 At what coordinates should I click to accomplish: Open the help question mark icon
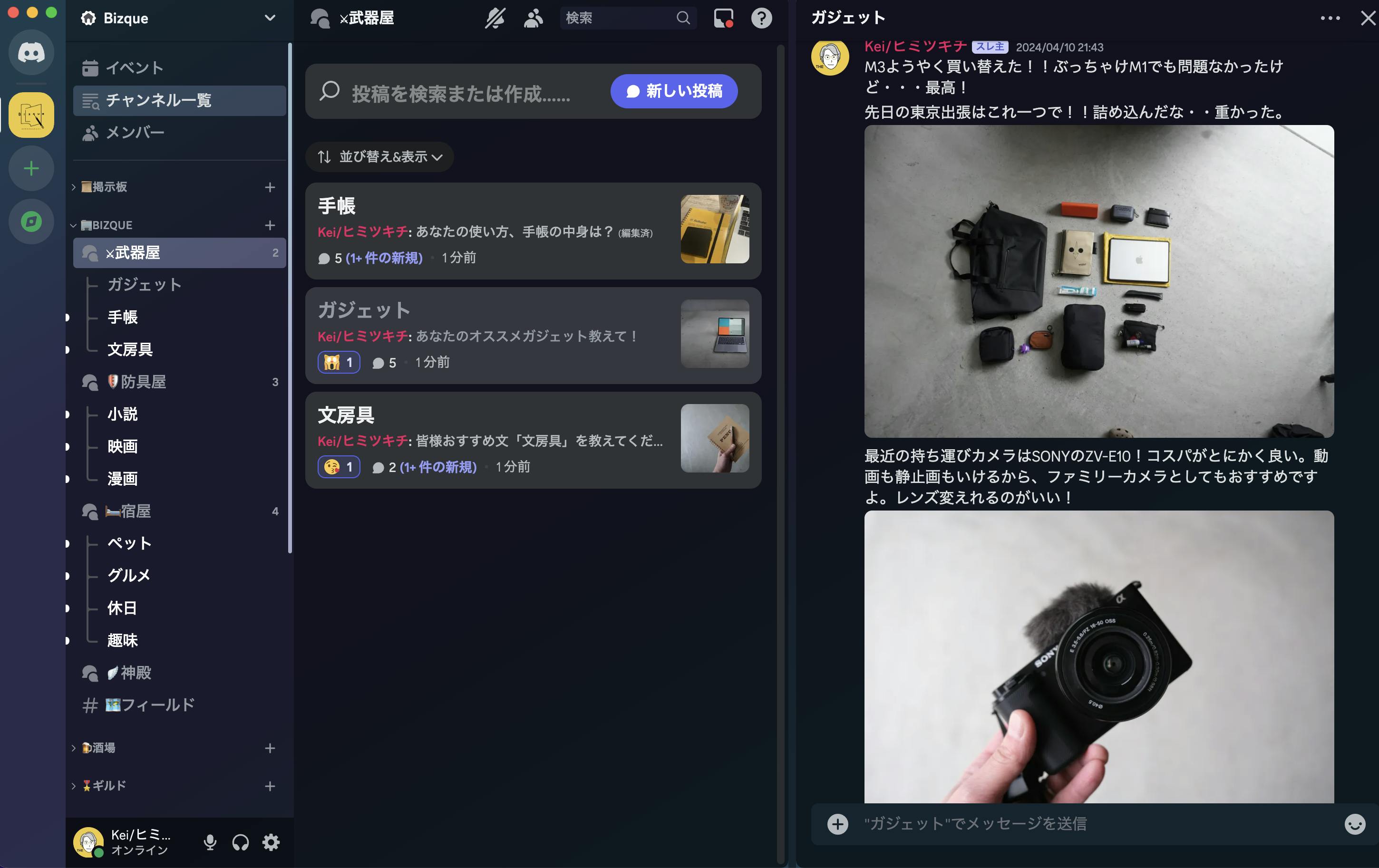click(x=762, y=19)
